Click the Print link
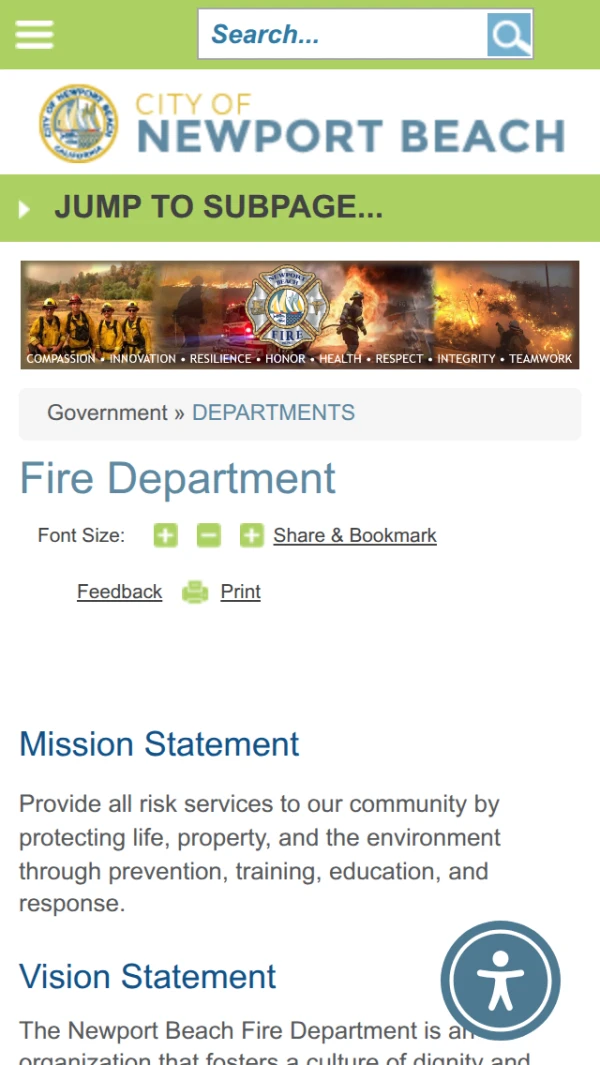 click(241, 592)
